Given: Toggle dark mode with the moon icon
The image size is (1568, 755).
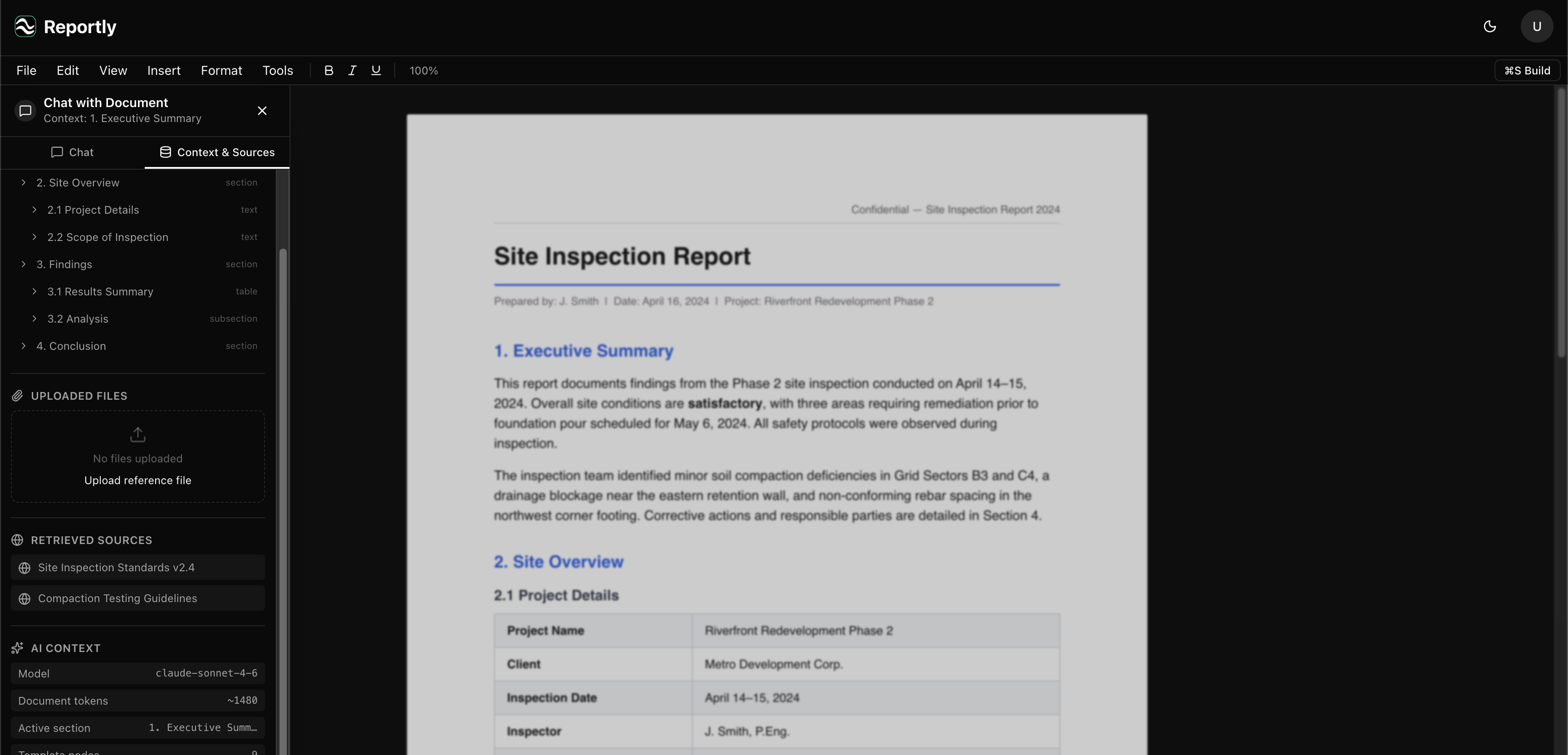Looking at the screenshot, I should (x=1490, y=26).
